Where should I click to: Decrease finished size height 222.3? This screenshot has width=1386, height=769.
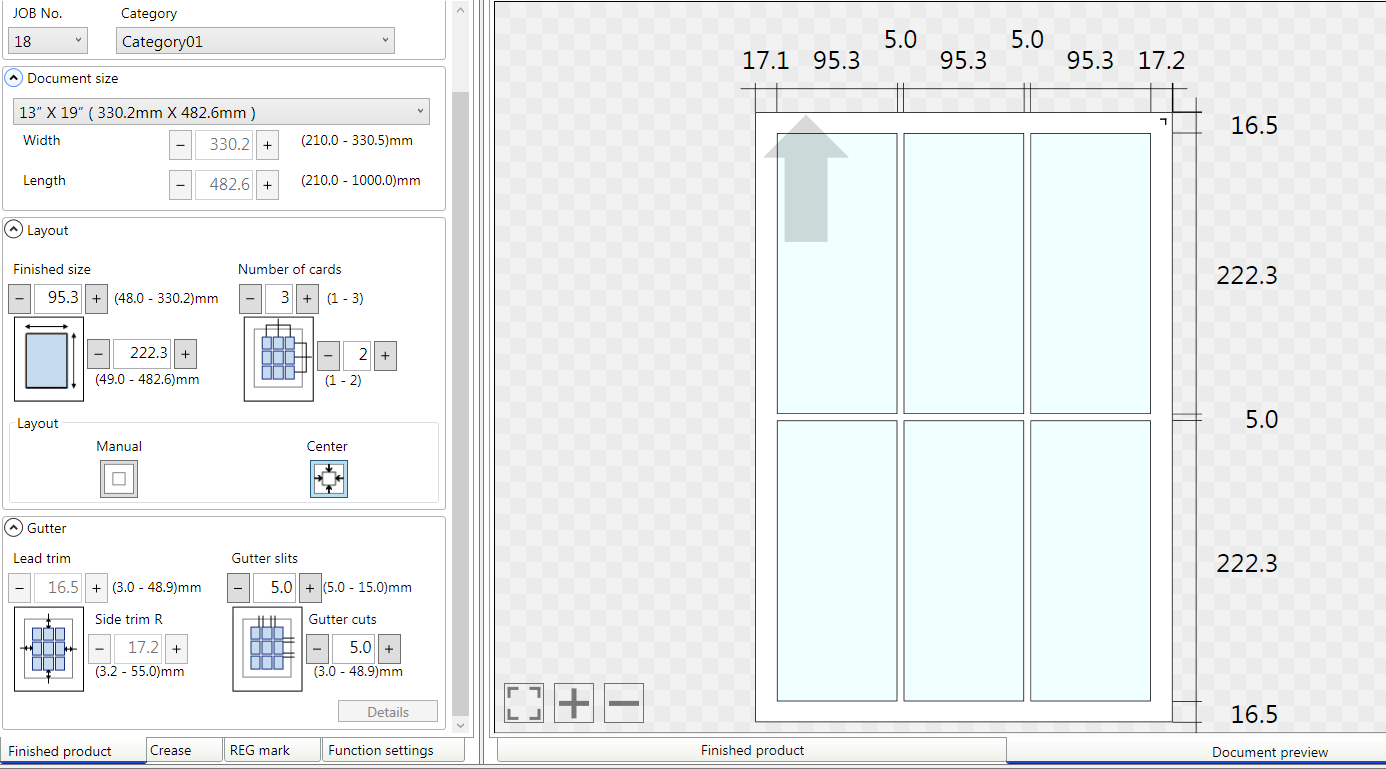(98, 354)
